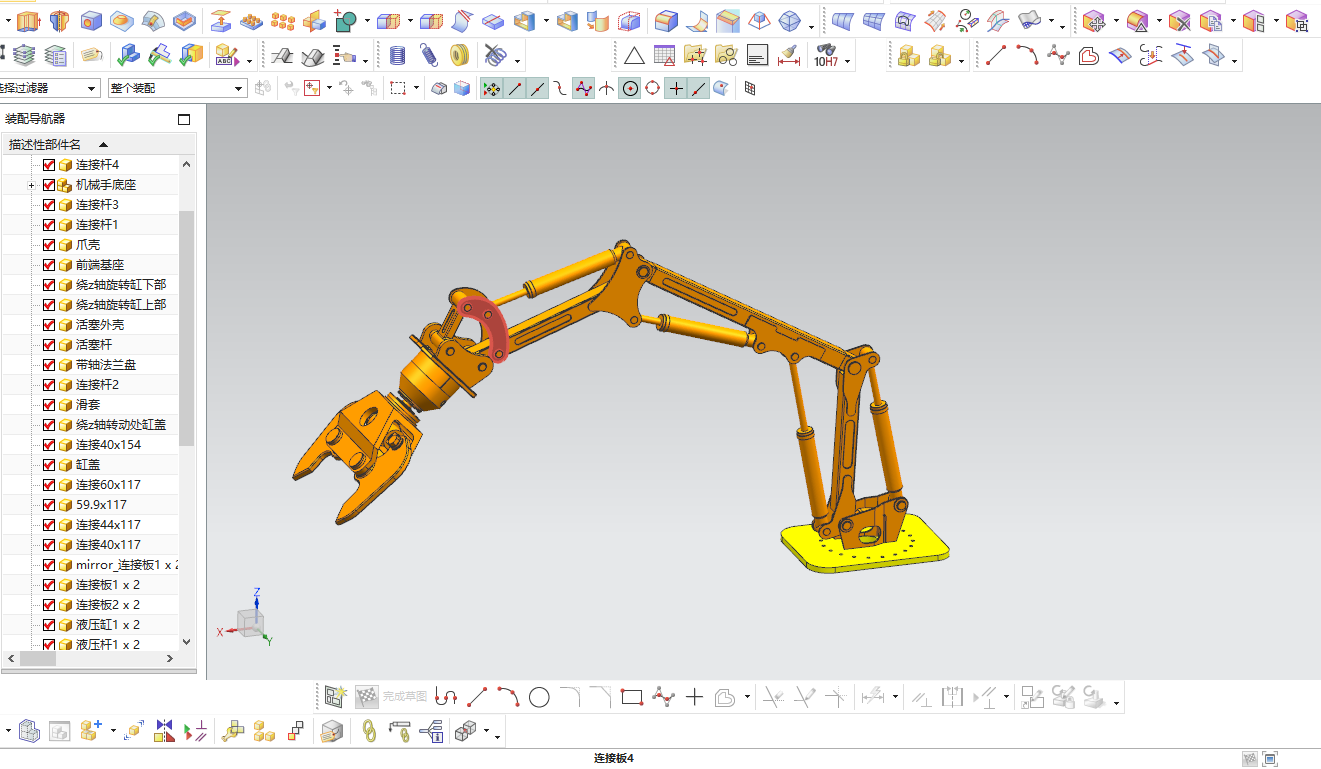This screenshot has width=1321, height=769.
Task: Open the 选择过滤器 selection filter dropdown
Action: [x=50, y=89]
